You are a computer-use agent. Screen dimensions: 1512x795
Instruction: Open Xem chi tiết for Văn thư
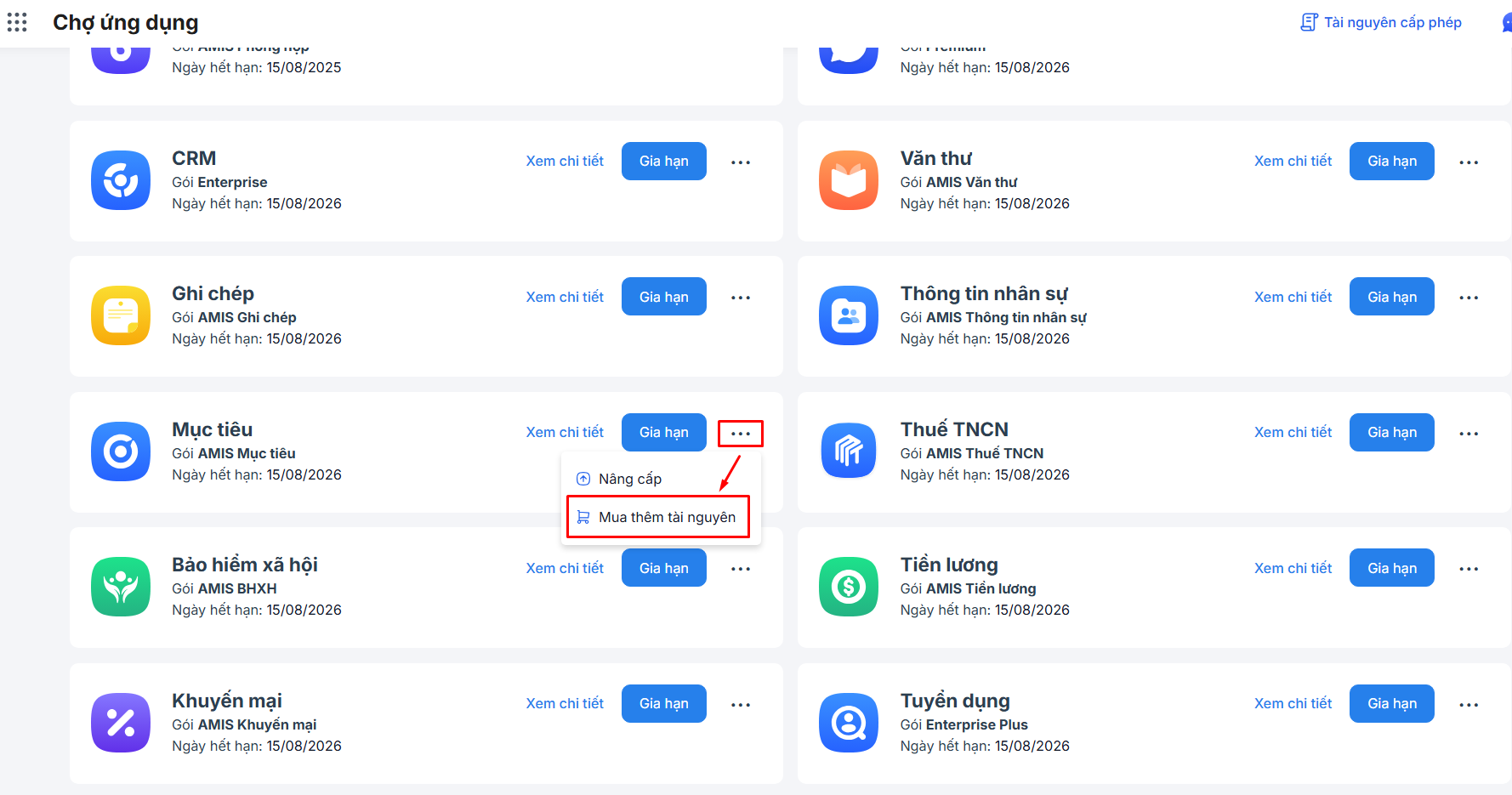pyautogui.click(x=1293, y=161)
